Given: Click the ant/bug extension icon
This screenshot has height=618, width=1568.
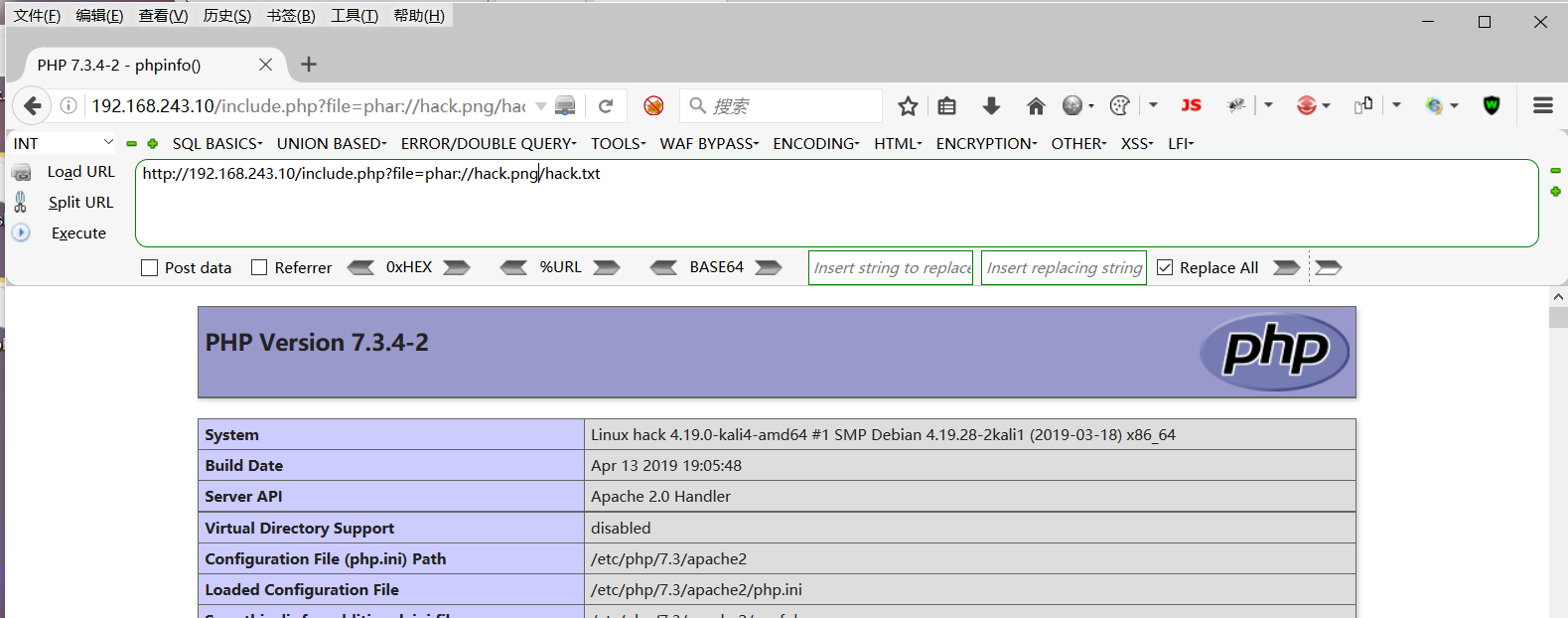Looking at the screenshot, I should (1236, 105).
